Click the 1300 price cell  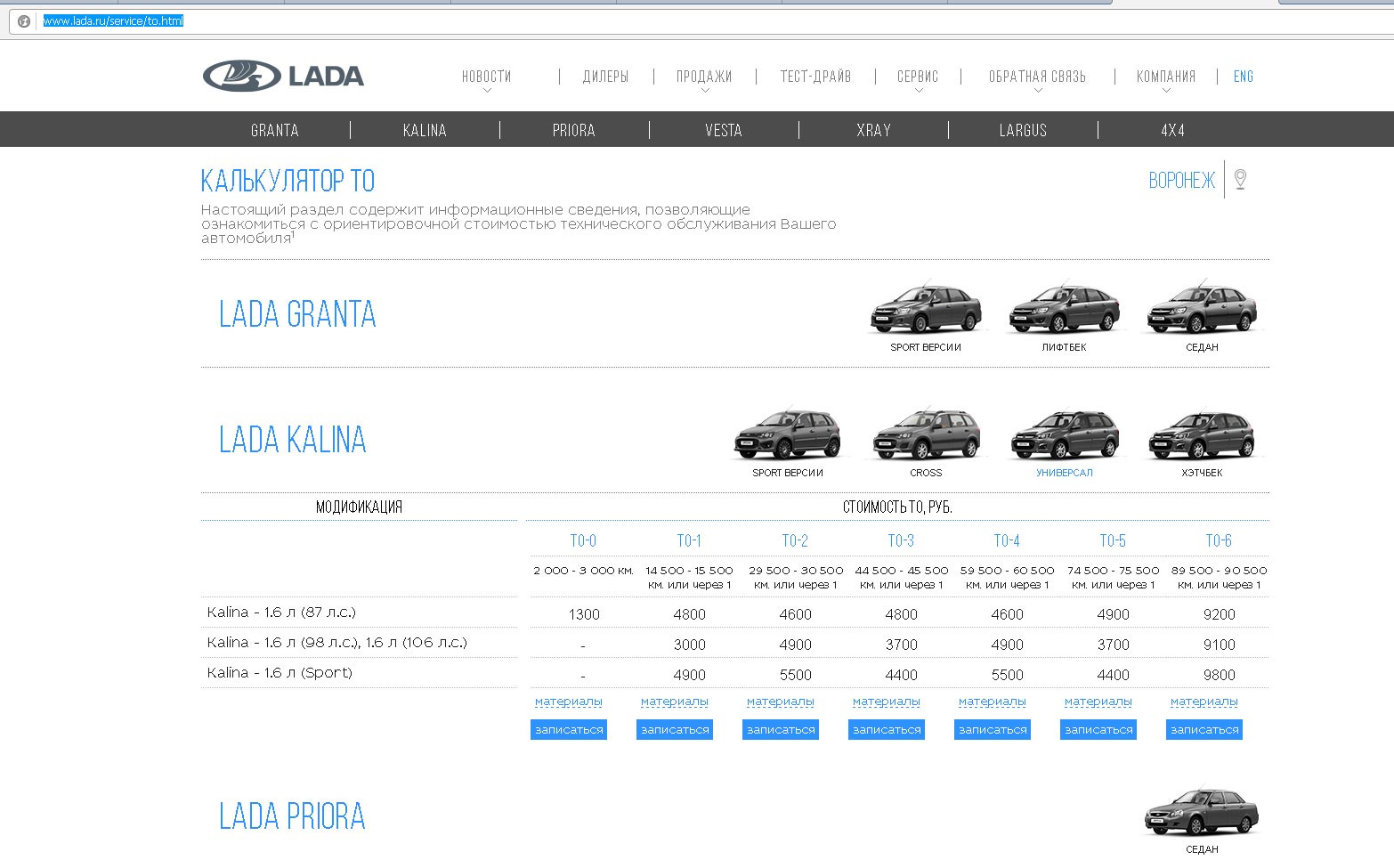(584, 614)
